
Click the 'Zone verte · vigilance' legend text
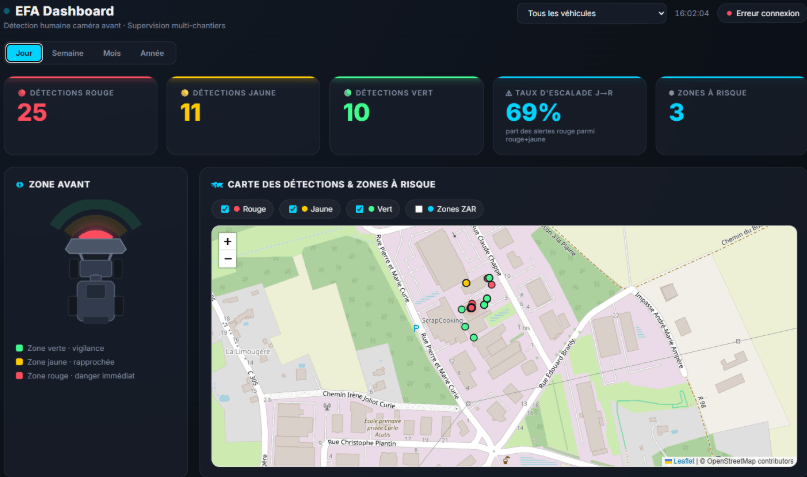coord(65,348)
